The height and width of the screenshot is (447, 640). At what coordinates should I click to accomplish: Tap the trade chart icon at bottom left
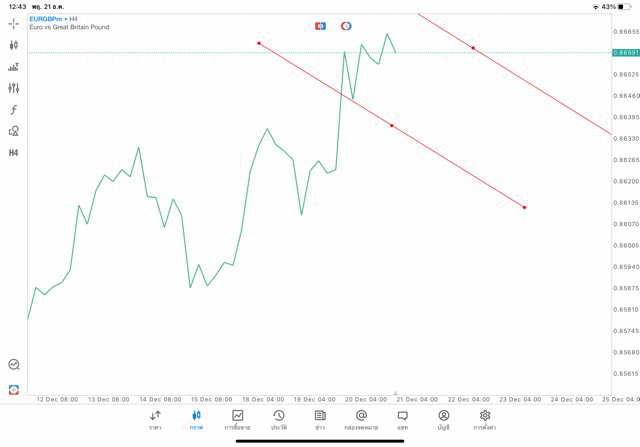pos(13,389)
